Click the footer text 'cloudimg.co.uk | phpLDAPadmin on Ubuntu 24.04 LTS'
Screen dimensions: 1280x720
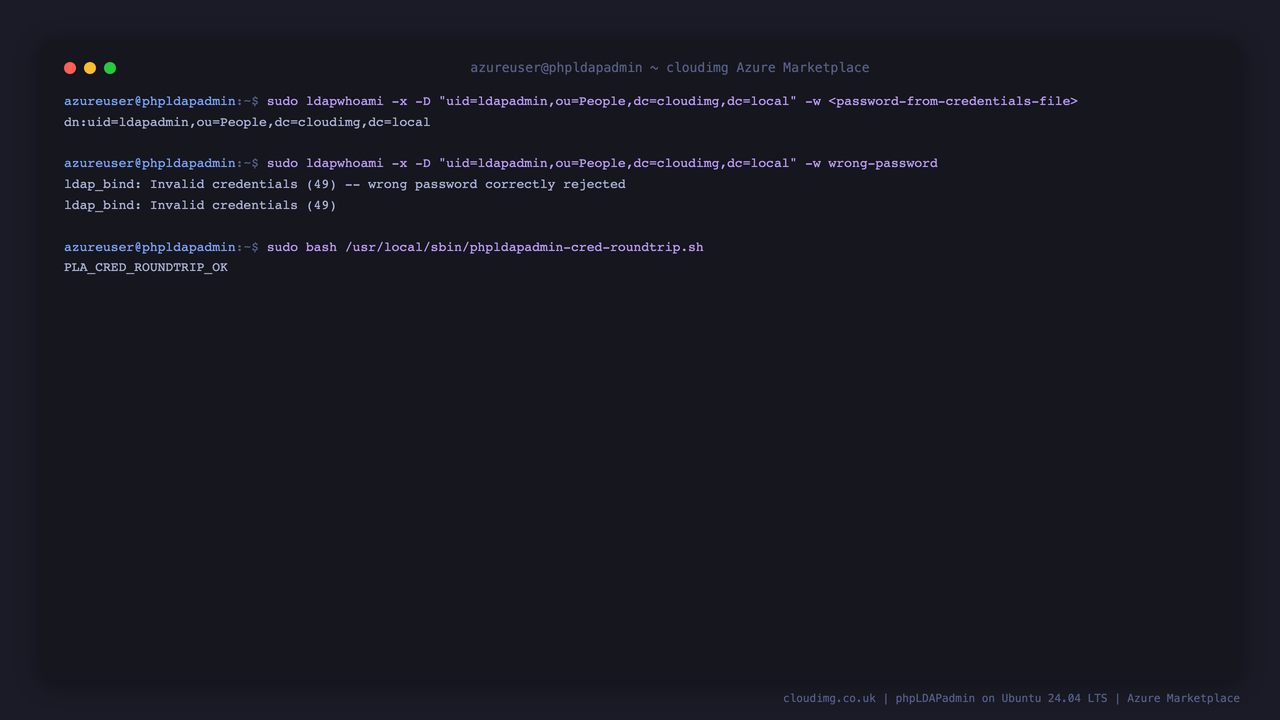(x=945, y=698)
